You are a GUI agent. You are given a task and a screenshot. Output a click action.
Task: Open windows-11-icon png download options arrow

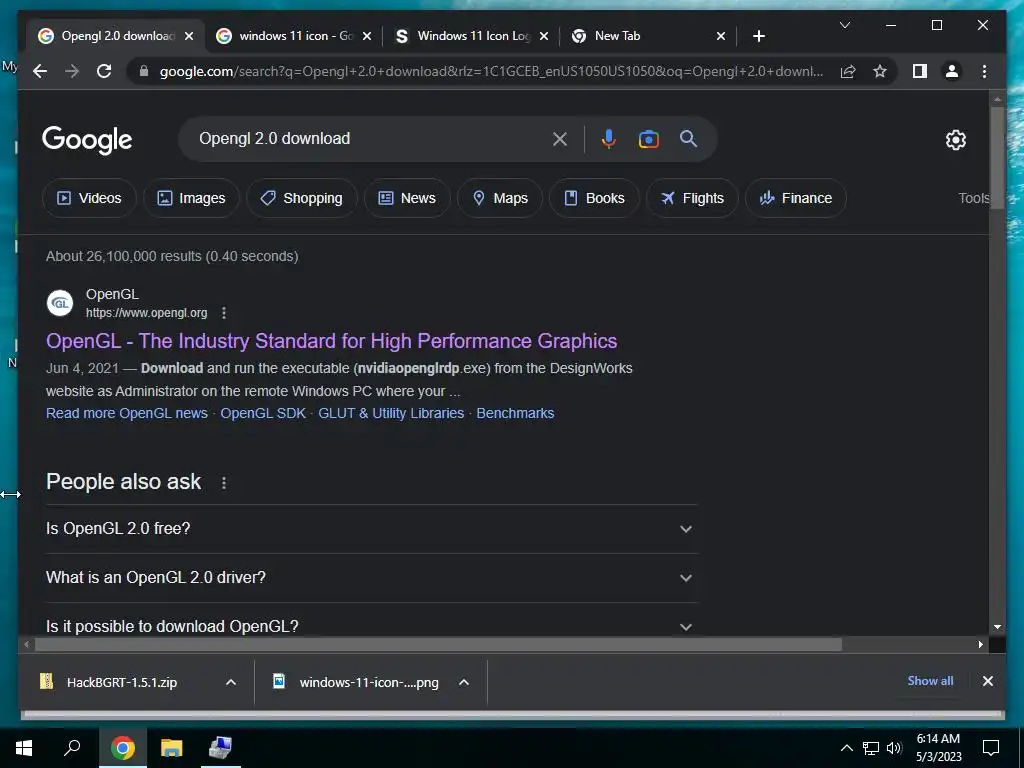[464, 682]
